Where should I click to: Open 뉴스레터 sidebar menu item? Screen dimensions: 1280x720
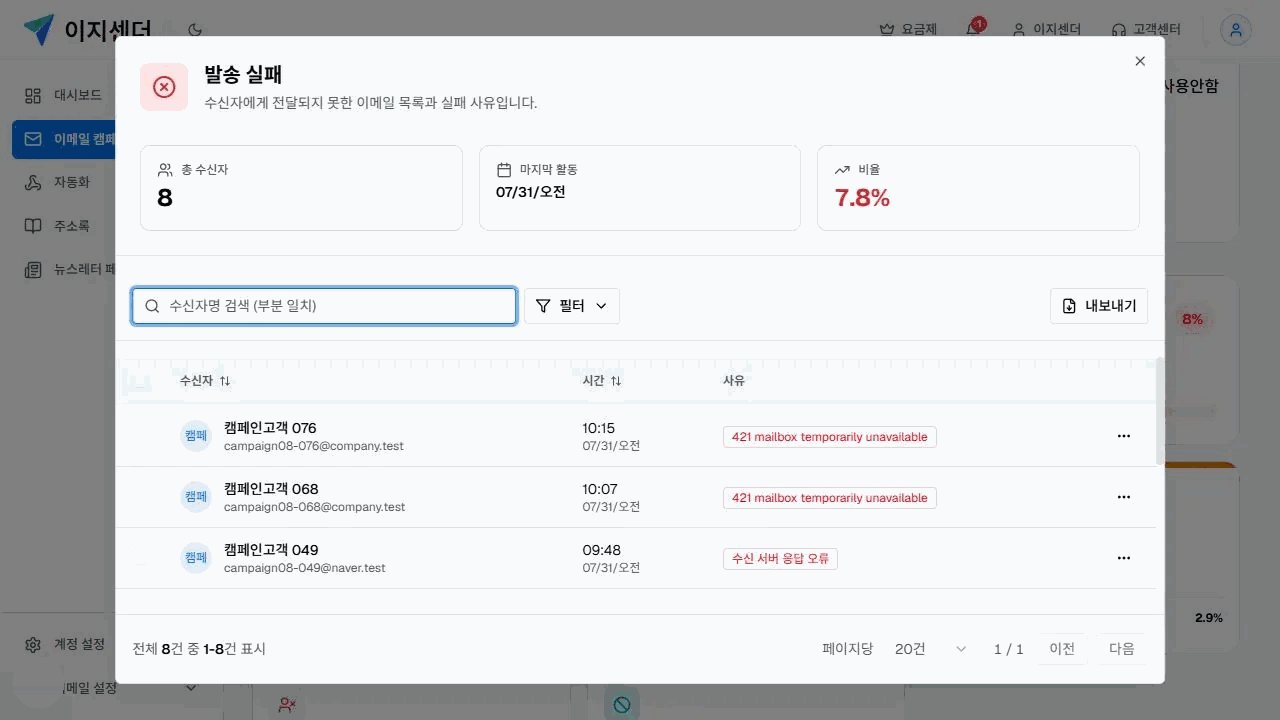point(64,270)
